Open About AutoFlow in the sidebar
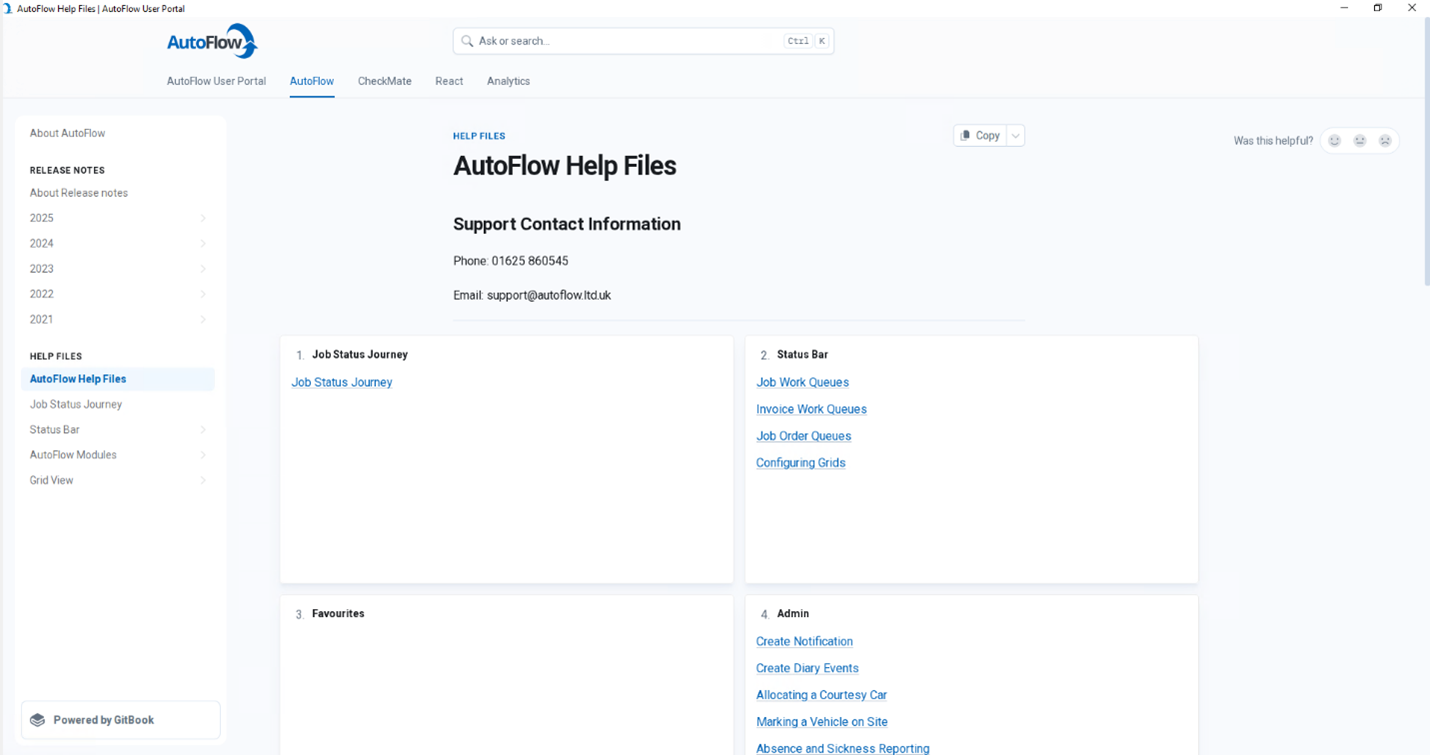Viewport: 1430px width, 755px height. tap(67, 133)
